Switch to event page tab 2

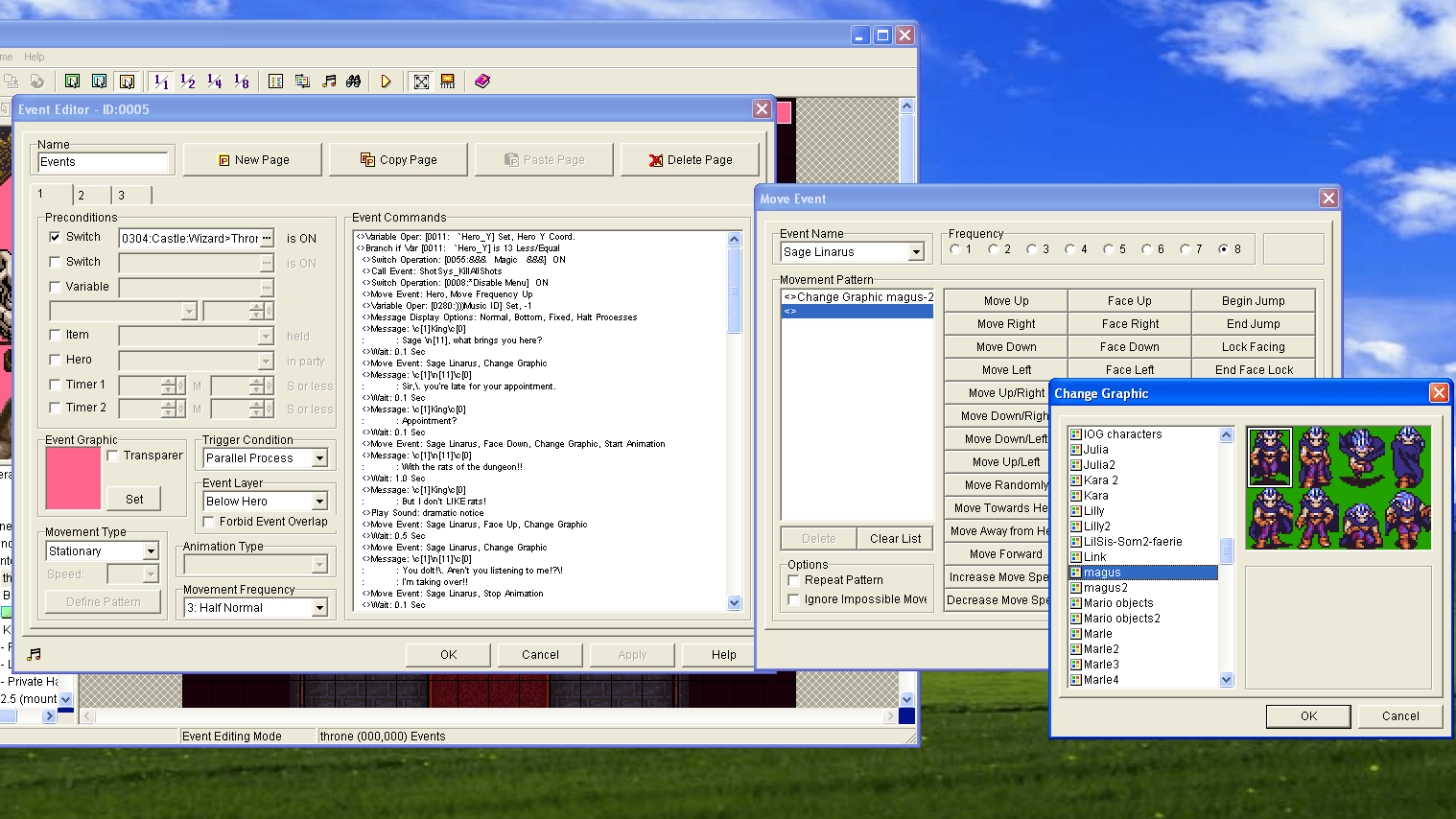pyautogui.click(x=90, y=194)
